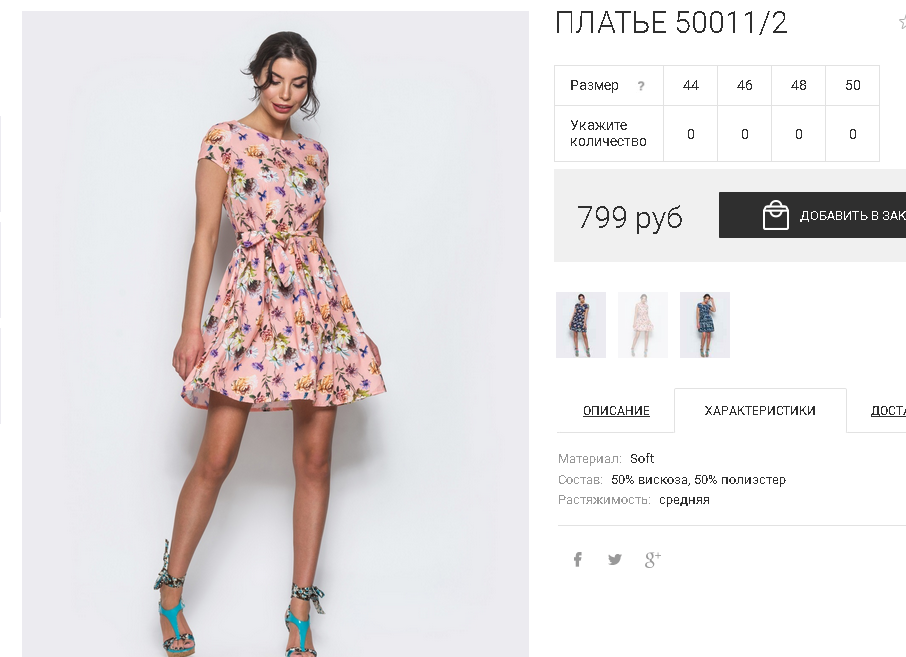Click quantity field under size 50
This screenshot has width=906, height=657.
click(852, 134)
